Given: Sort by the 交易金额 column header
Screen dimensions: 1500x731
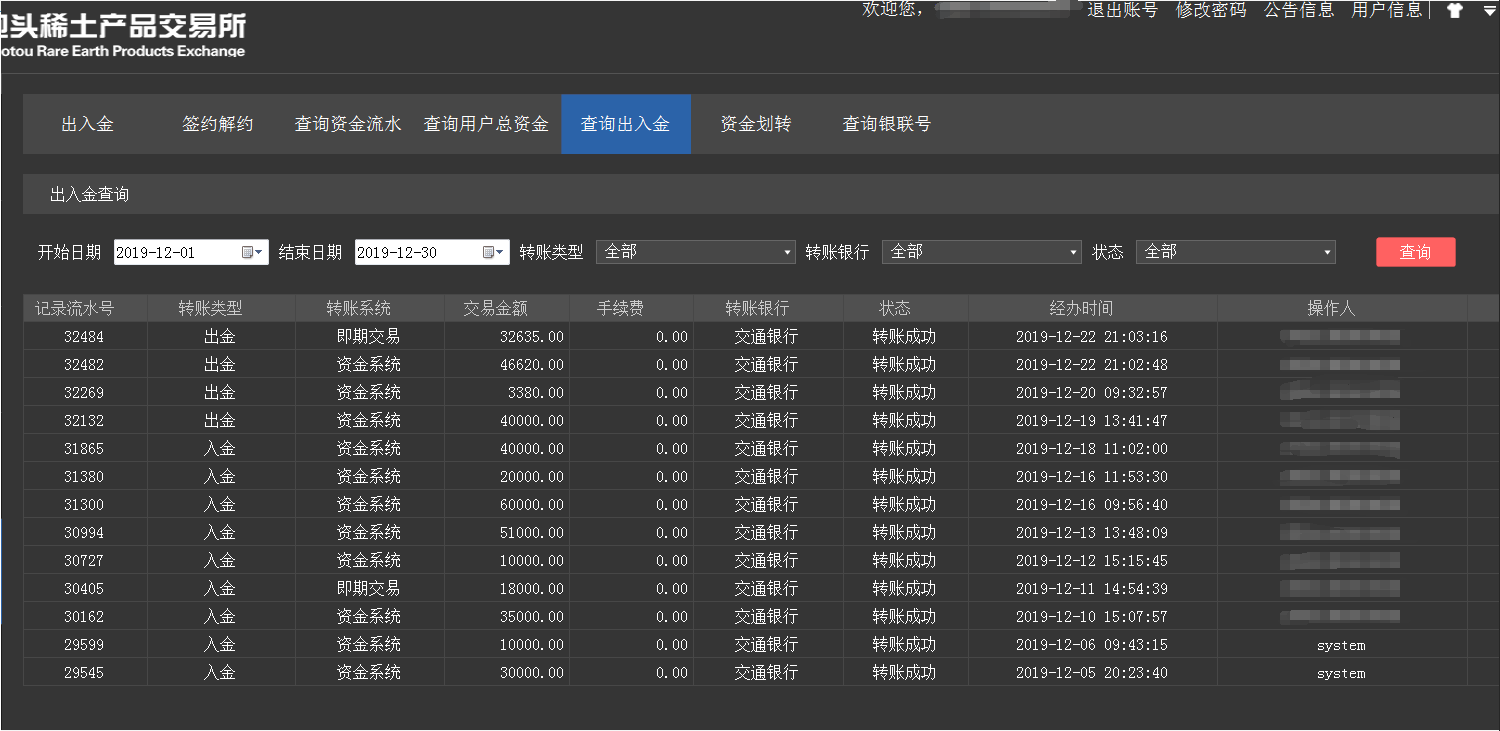Looking at the screenshot, I should pos(506,308).
